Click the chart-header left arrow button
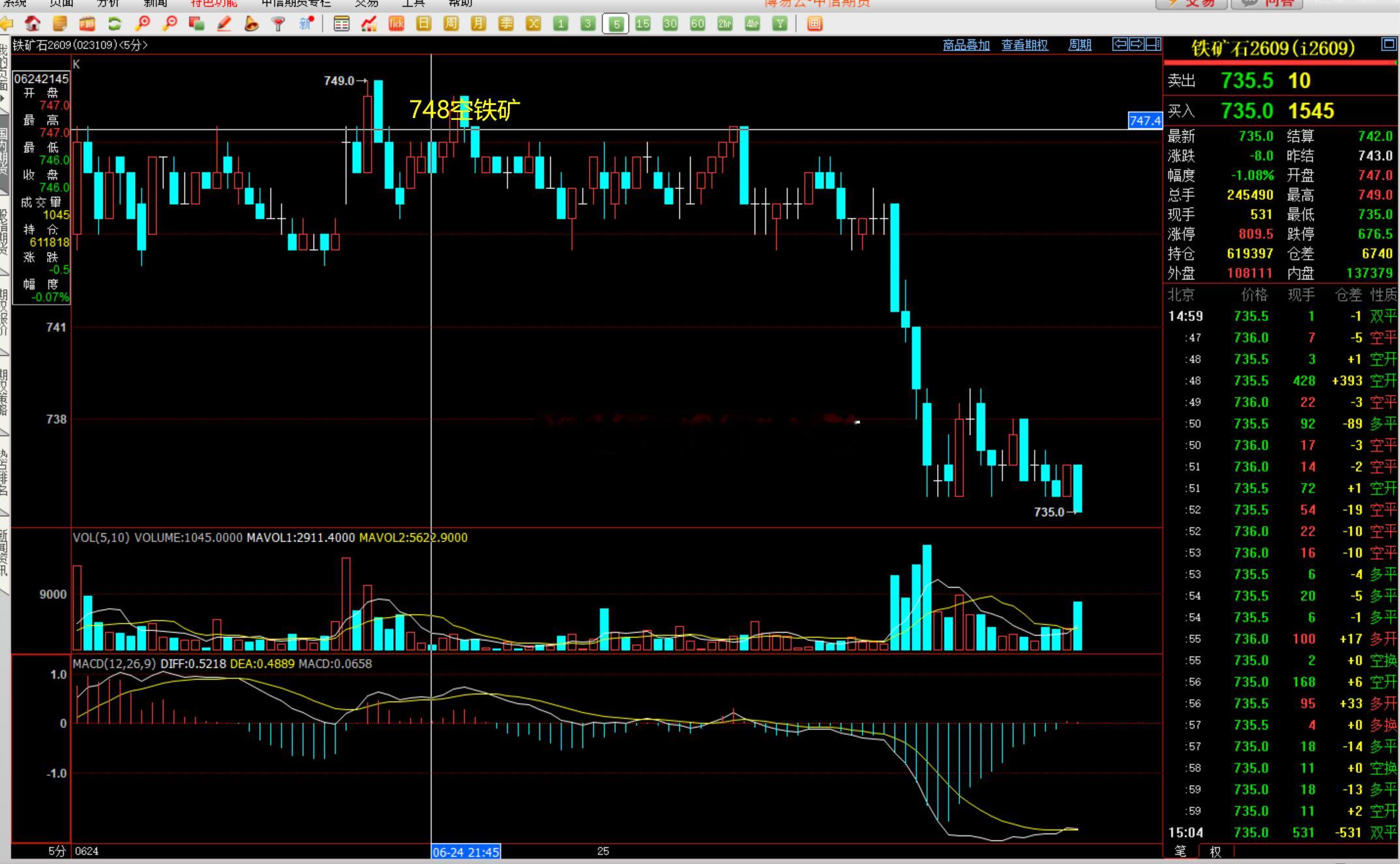 [1120, 44]
